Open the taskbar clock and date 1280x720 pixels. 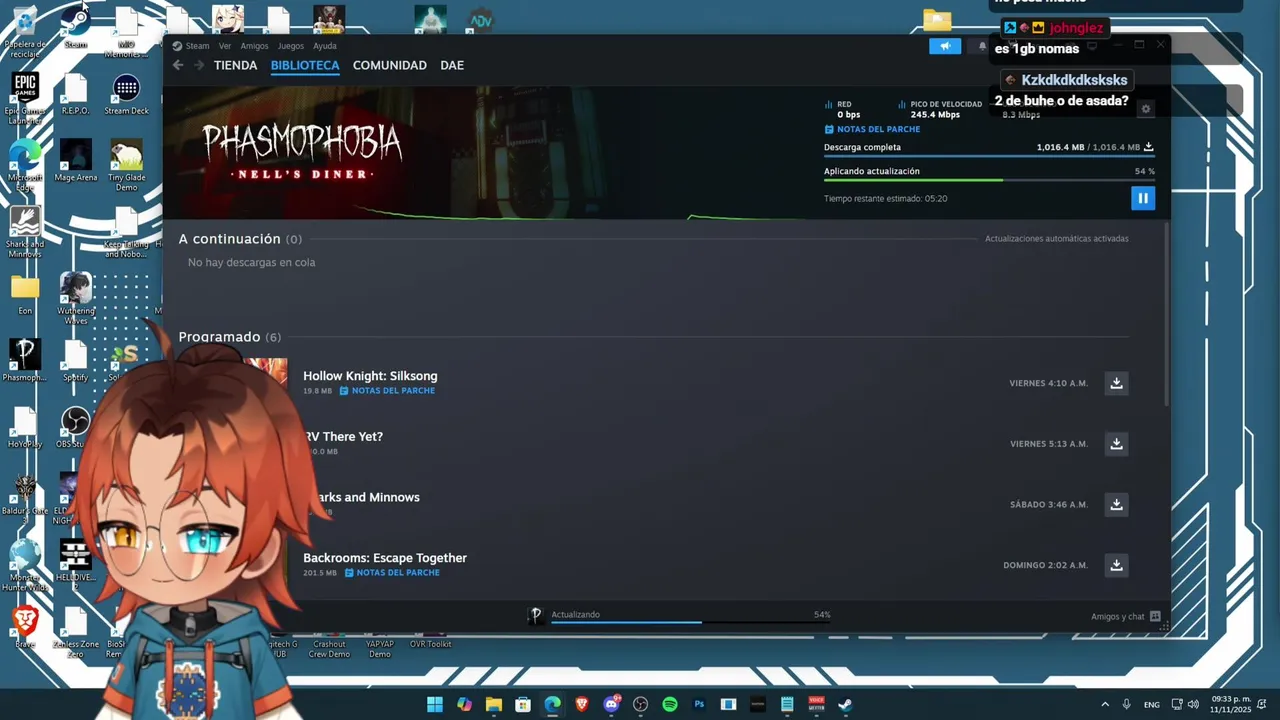[1231, 704]
